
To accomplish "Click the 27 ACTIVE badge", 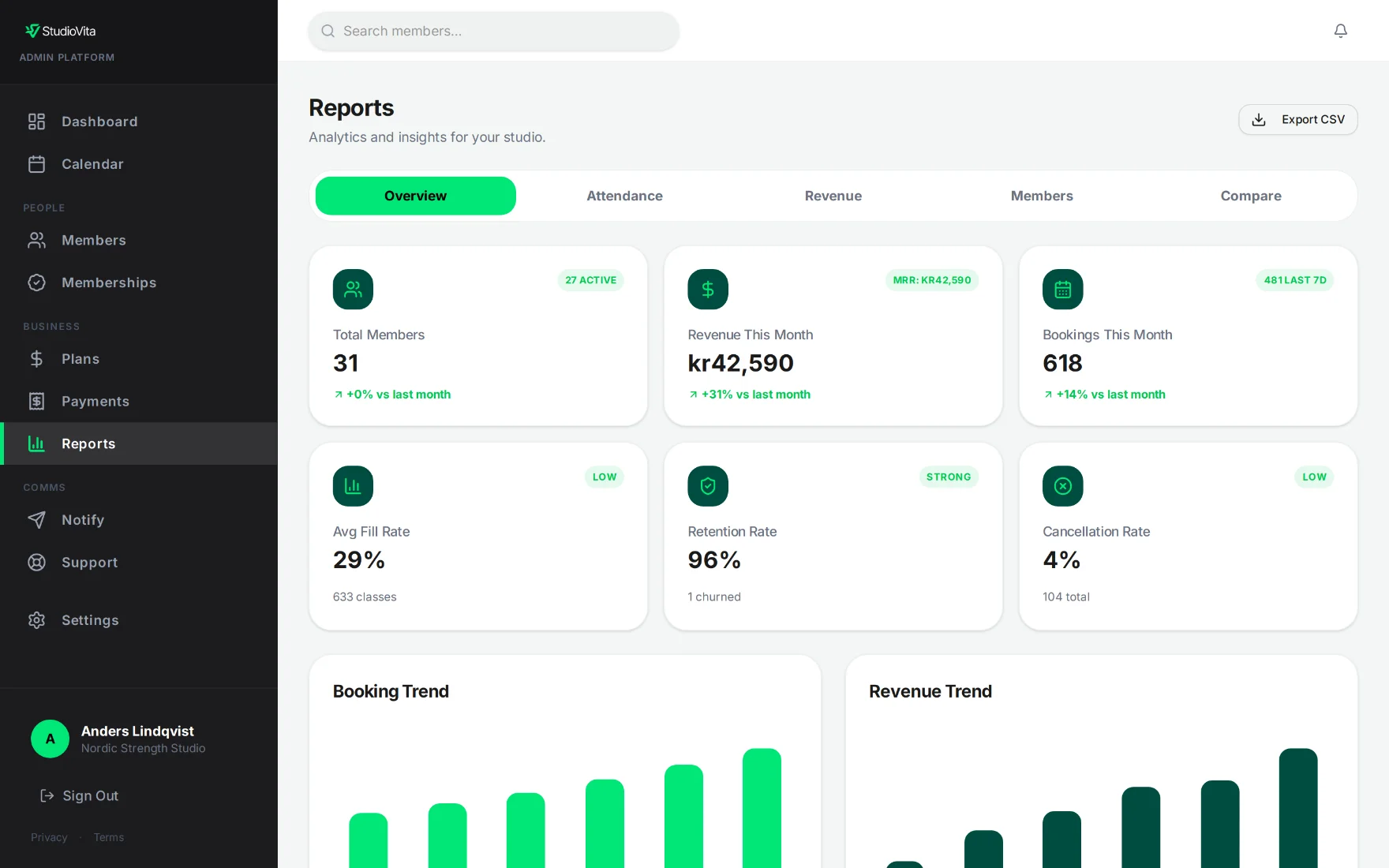I will [591, 280].
